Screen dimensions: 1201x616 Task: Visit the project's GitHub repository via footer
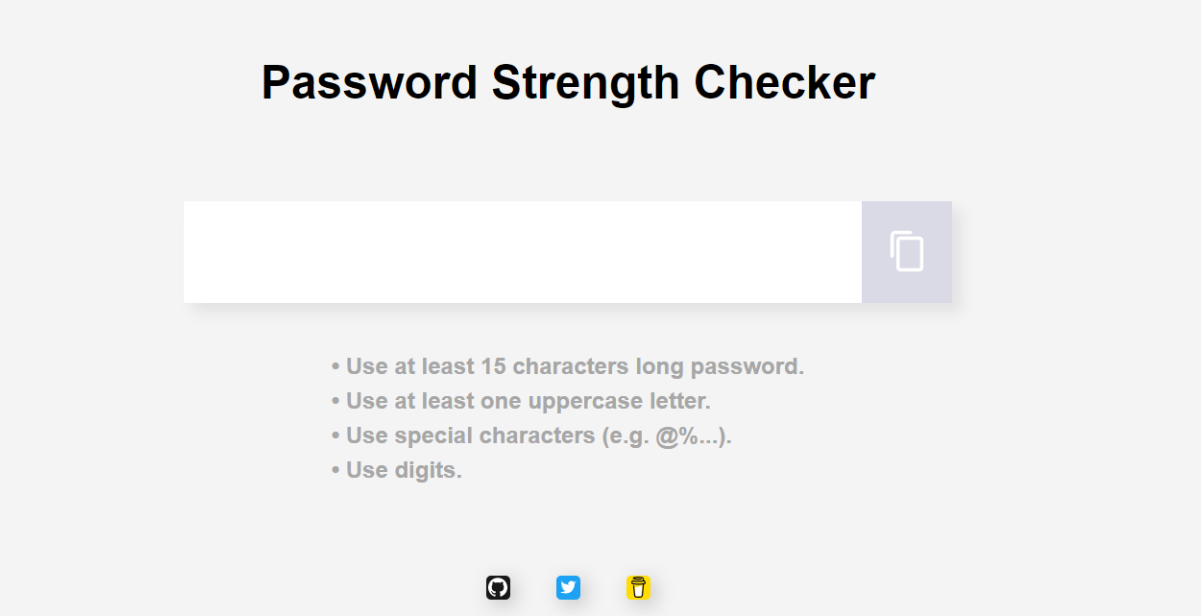[x=498, y=587]
